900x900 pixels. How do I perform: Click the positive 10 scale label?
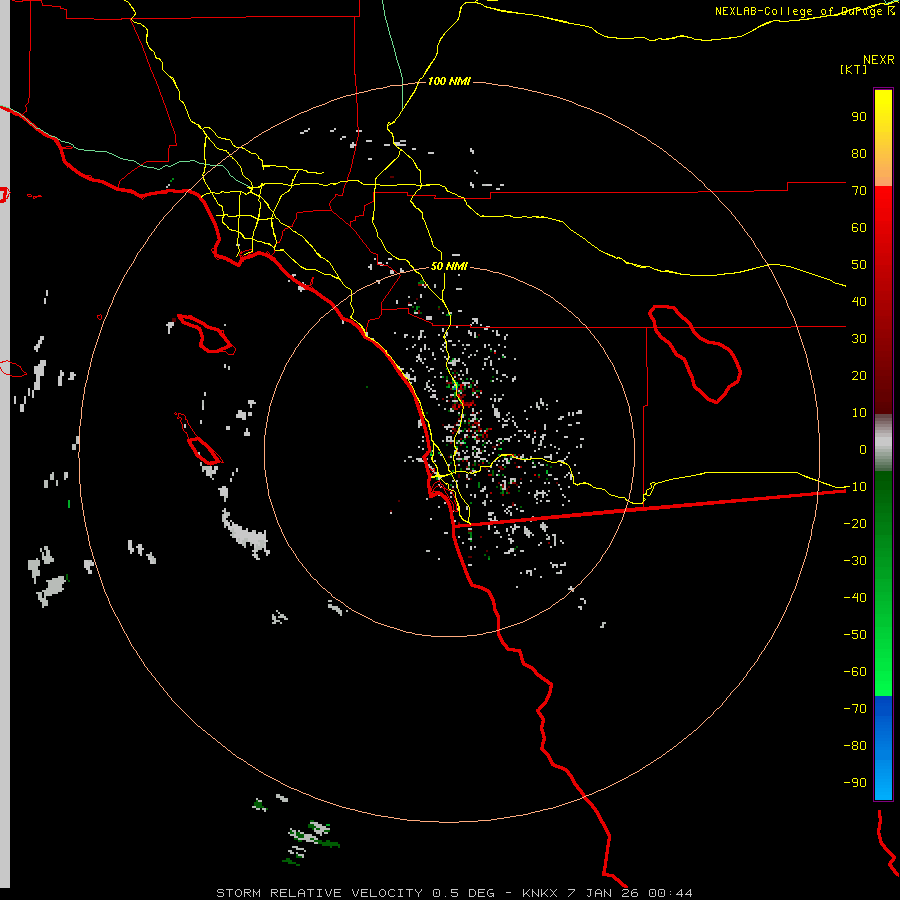pos(859,413)
